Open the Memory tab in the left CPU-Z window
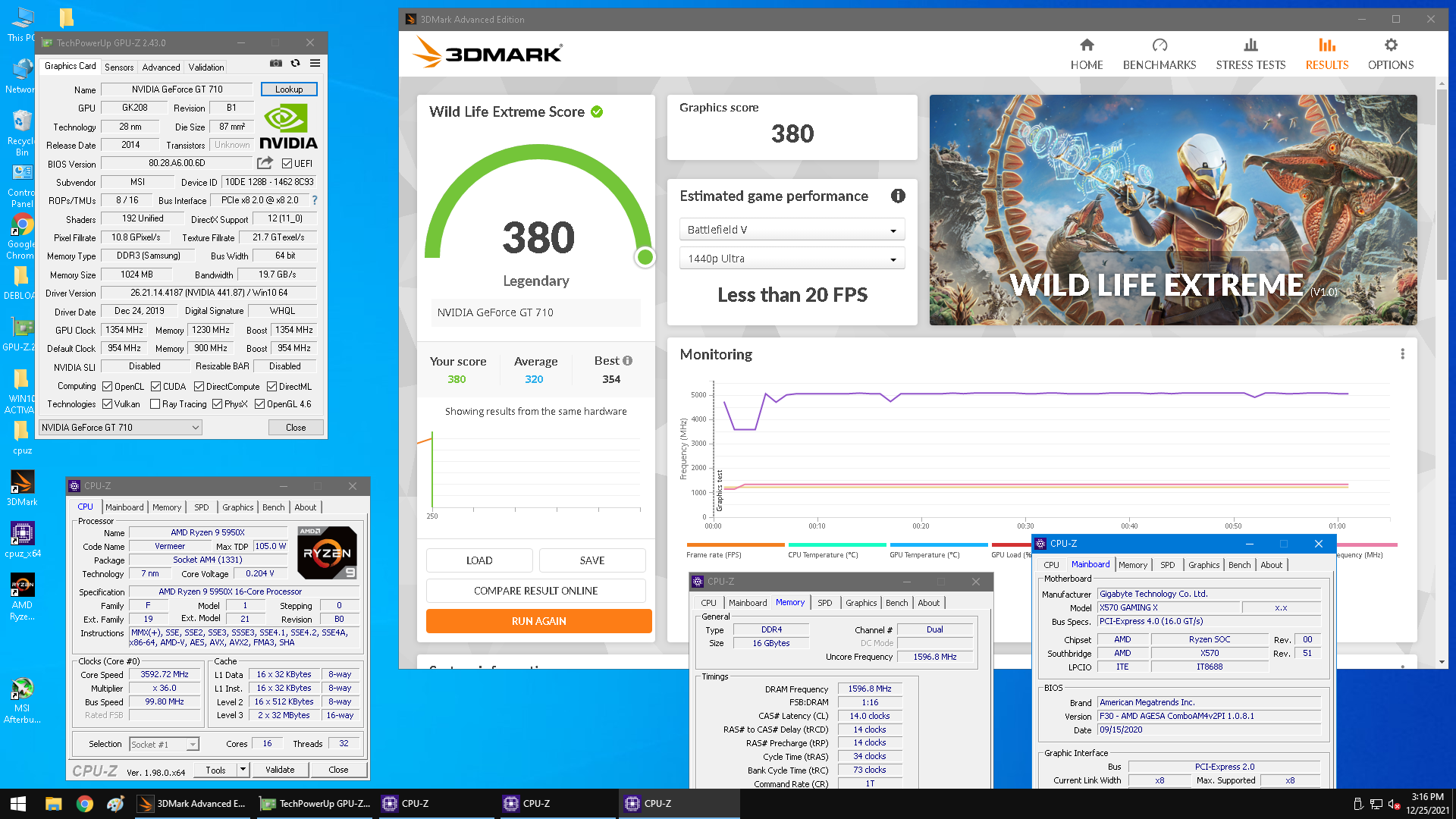 coord(167,507)
